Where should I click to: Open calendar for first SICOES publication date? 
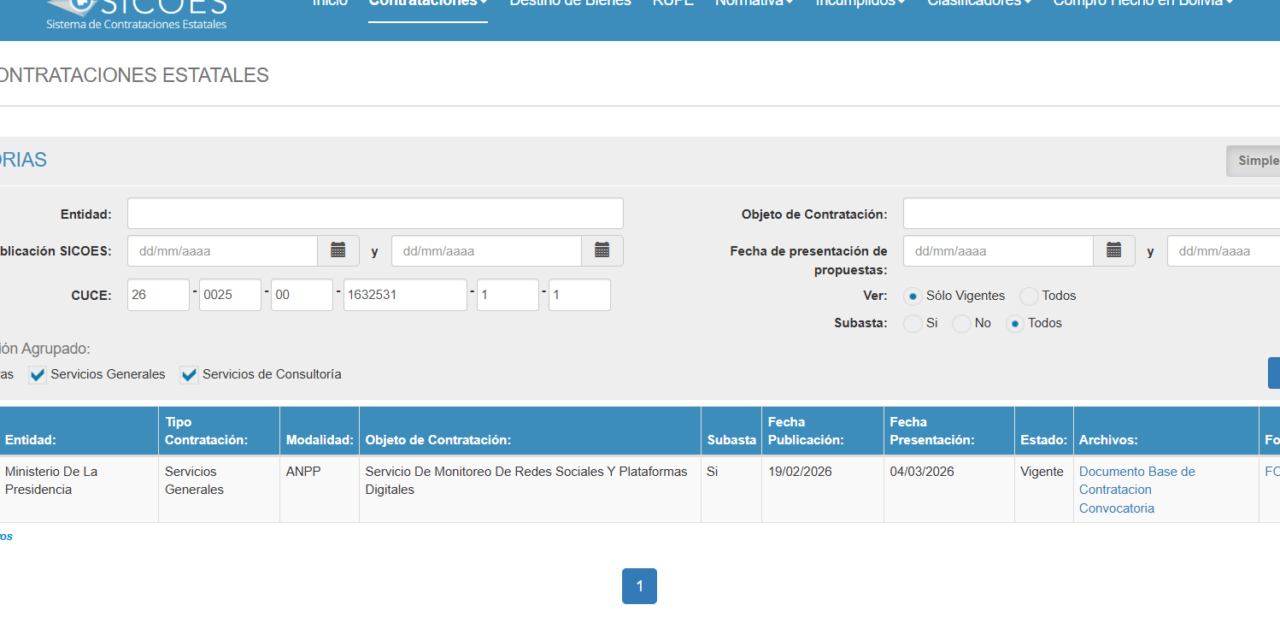tap(338, 251)
